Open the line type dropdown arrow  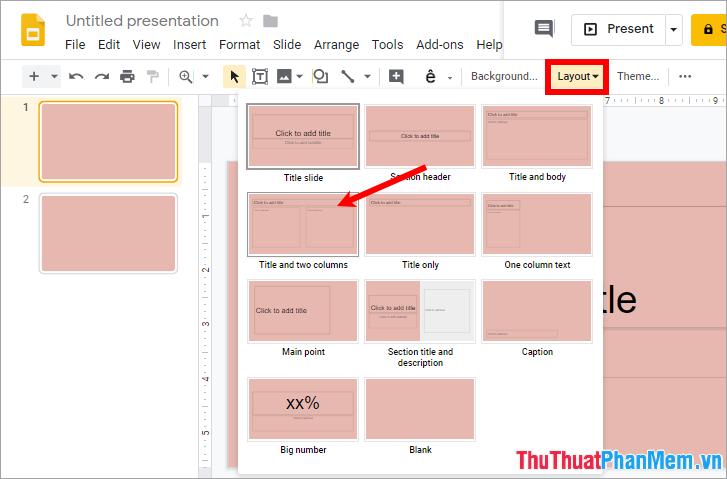click(x=367, y=77)
